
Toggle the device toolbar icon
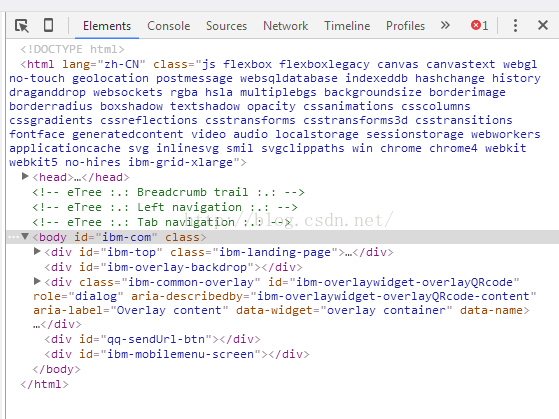48,26
